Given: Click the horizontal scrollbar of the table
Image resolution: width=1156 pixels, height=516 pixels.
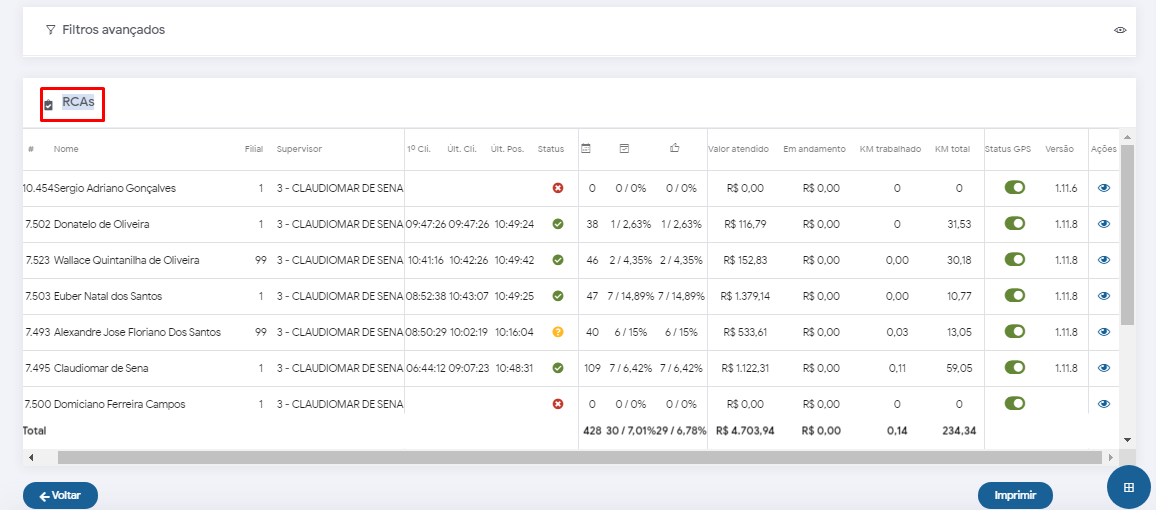Looking at the screenshot, I should click(x=580, y=457).
